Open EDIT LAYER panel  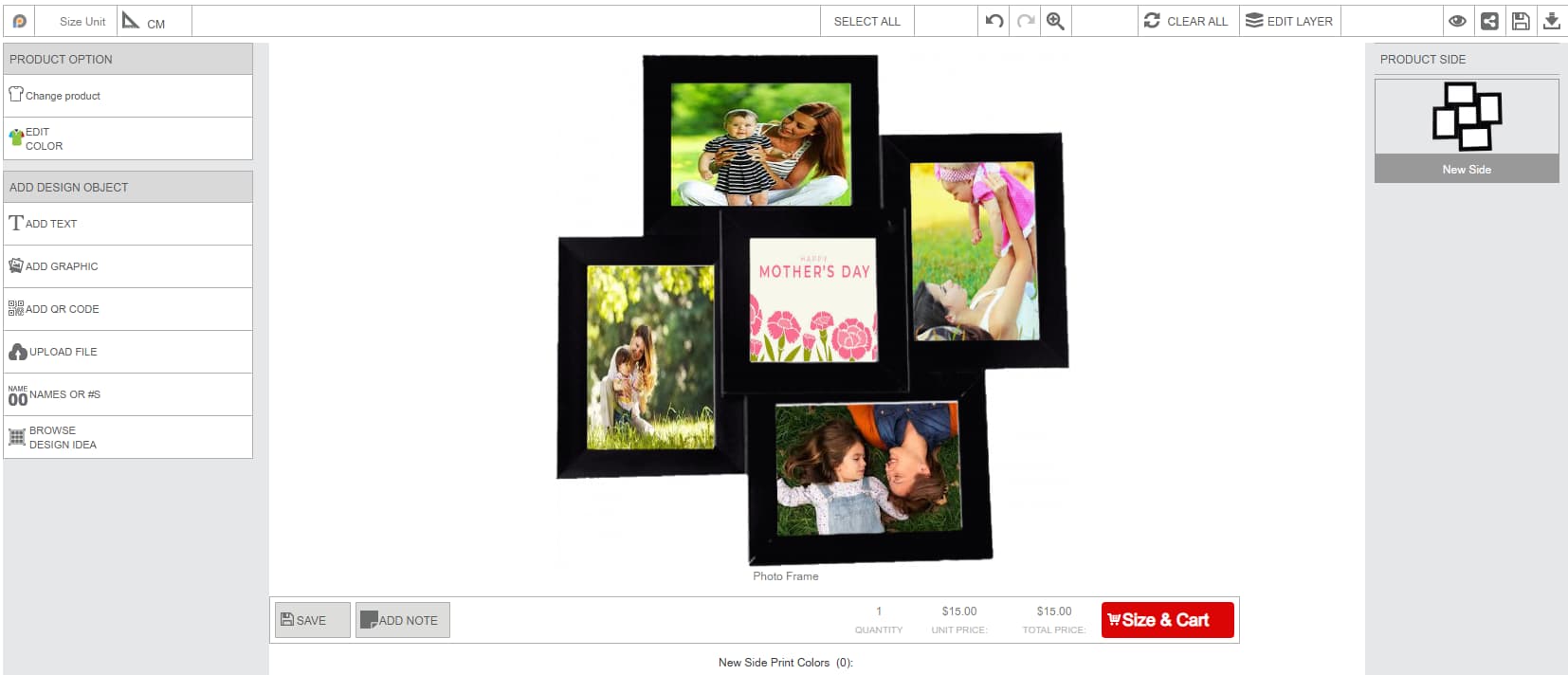coord(1288,21)
